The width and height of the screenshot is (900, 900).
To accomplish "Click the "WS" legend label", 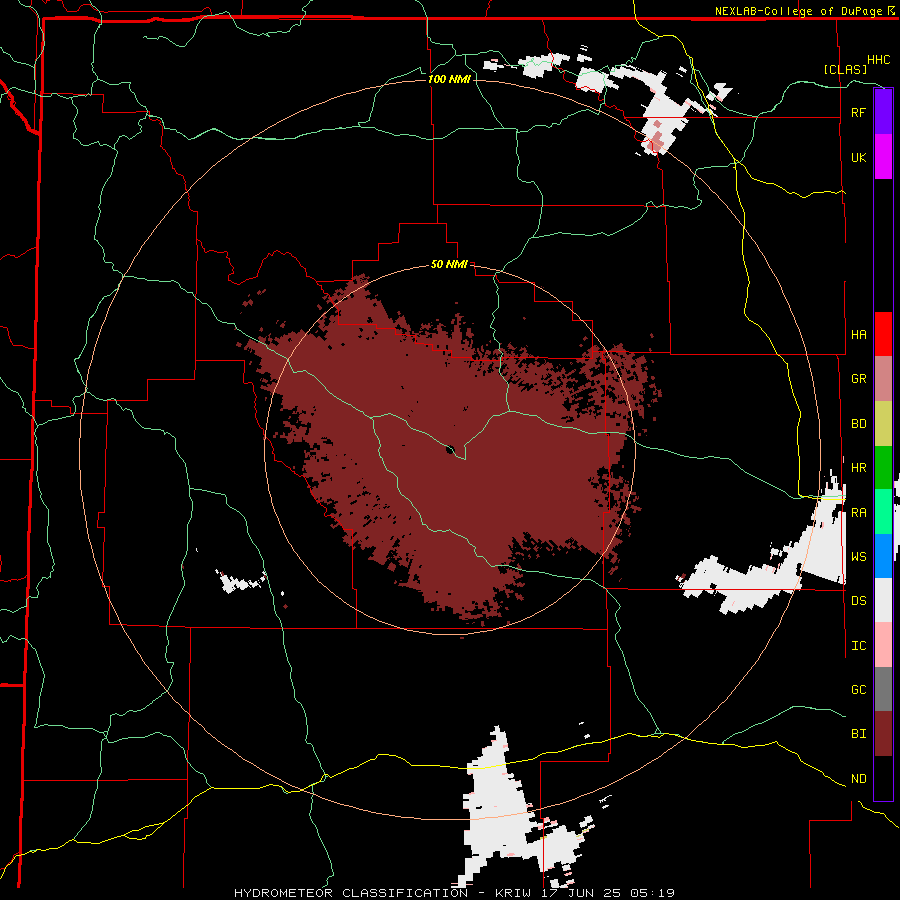I will coord(858,556).
